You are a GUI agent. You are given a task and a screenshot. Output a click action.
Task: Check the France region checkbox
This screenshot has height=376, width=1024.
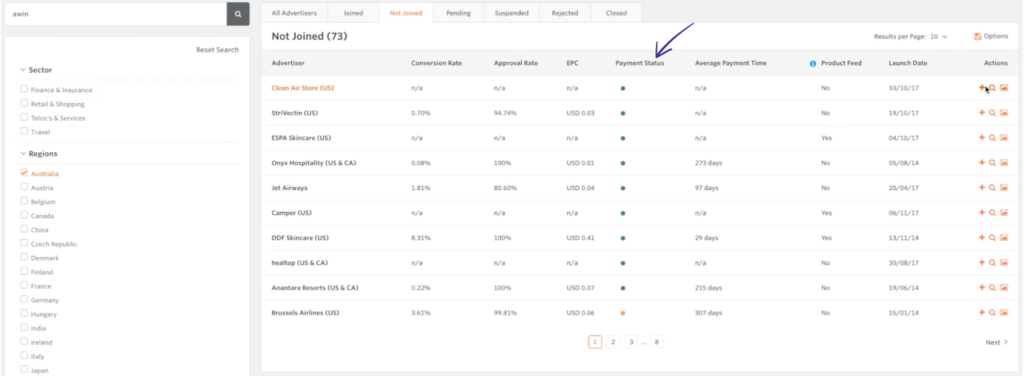pos(24,285)
